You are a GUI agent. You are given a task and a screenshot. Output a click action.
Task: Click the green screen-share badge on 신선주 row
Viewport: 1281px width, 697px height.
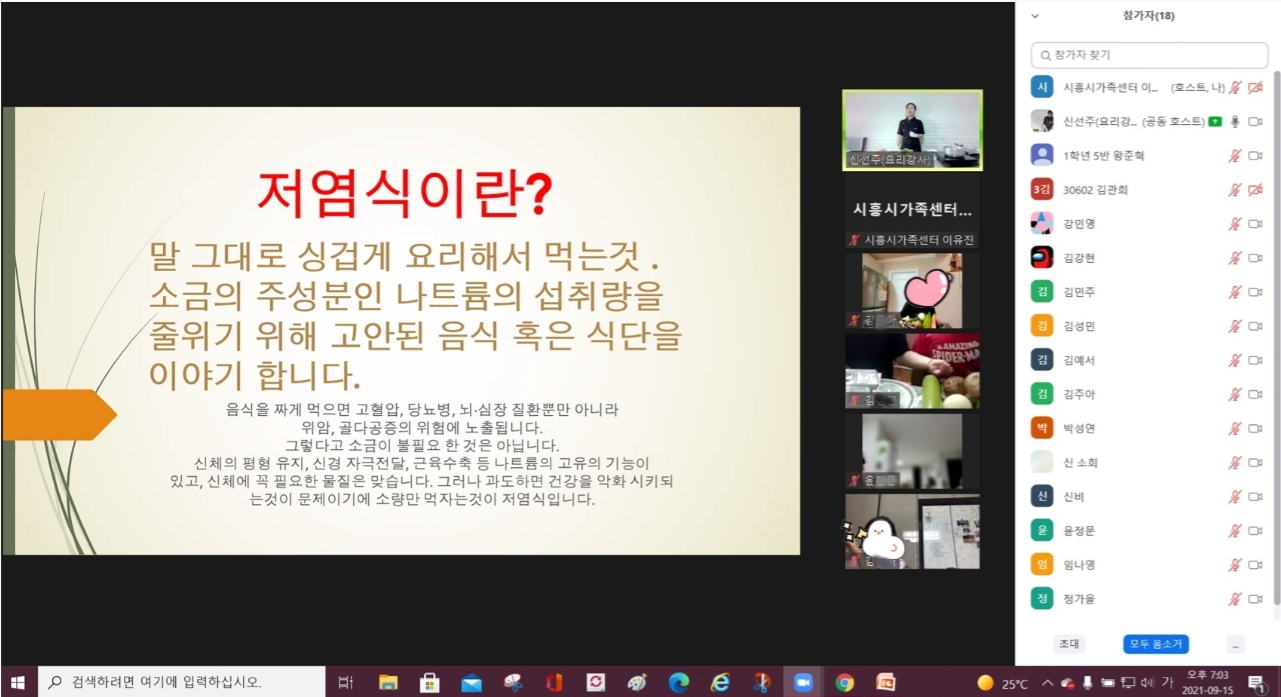click(1215, 121)
